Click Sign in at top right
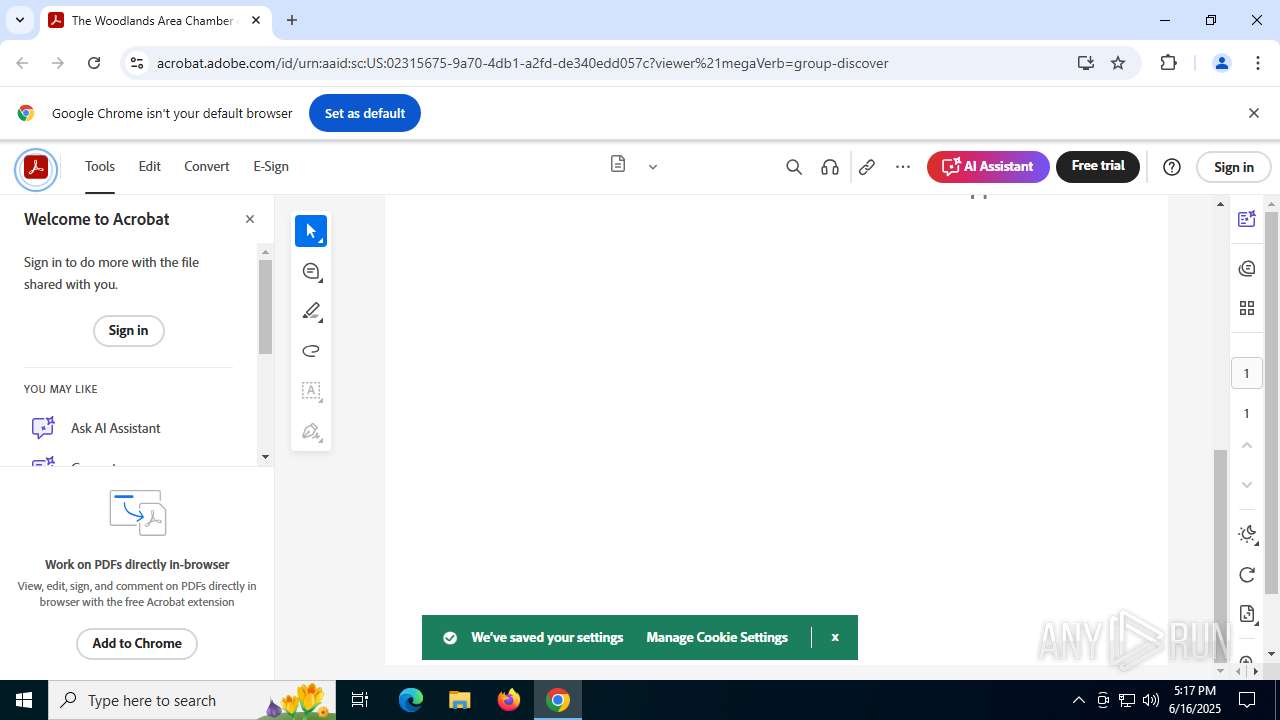This screenshot has width=1280, height=720. tap(1234, 167)
